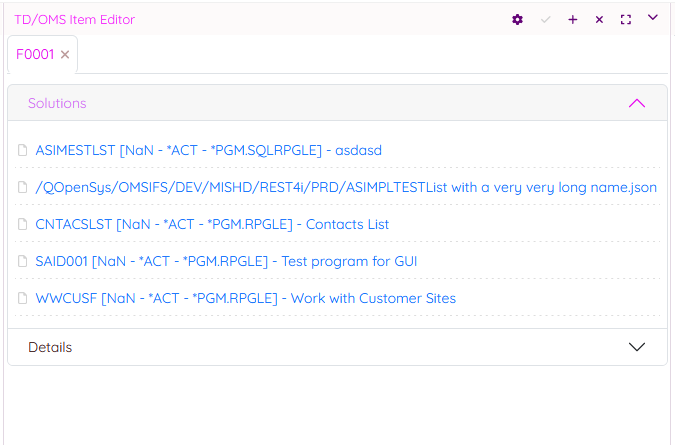Click the Details section header label

coord(50,347)
